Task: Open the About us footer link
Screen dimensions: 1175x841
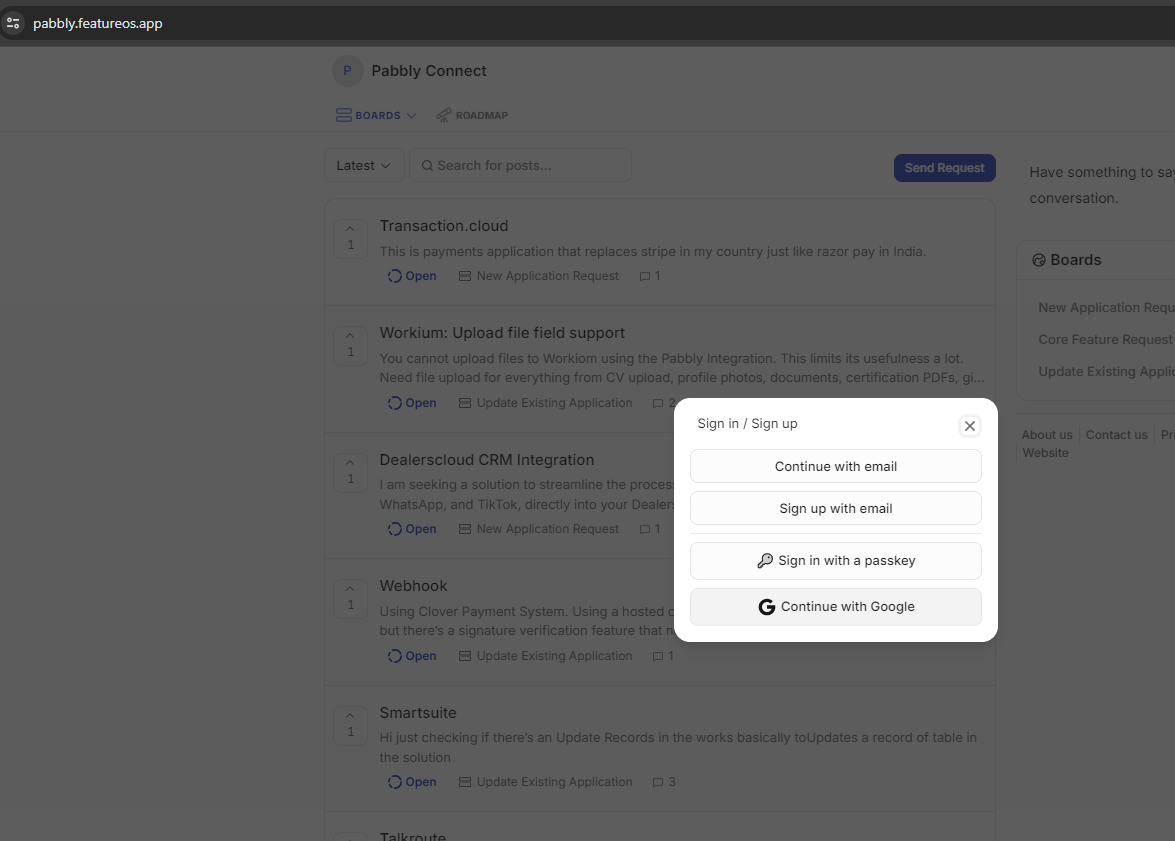Action: point(1047,435)
